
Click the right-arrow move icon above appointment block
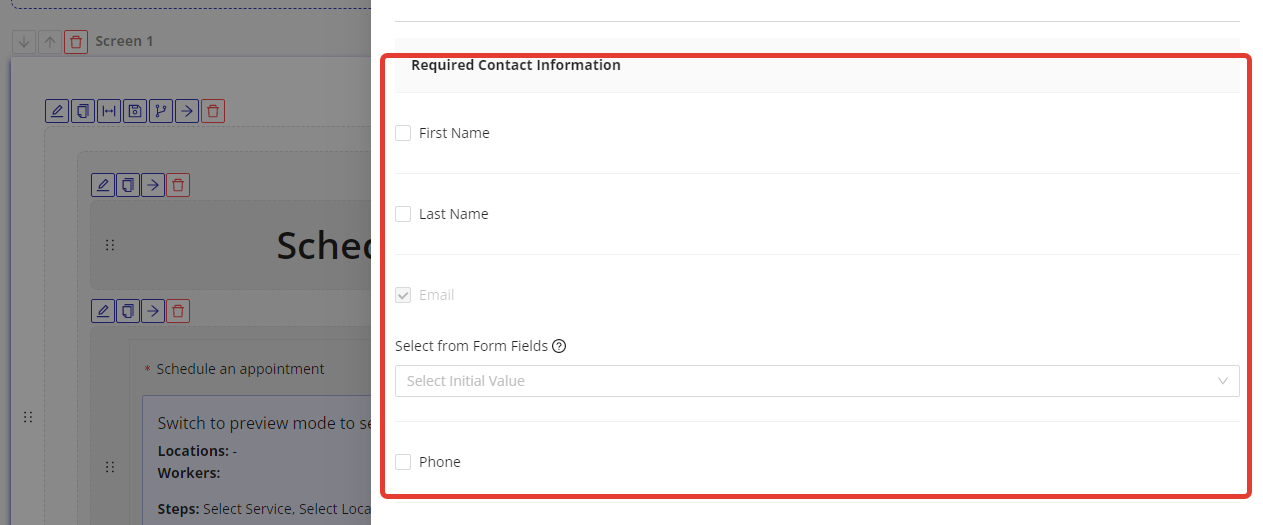pyautogui.click(x=152, y=311)
